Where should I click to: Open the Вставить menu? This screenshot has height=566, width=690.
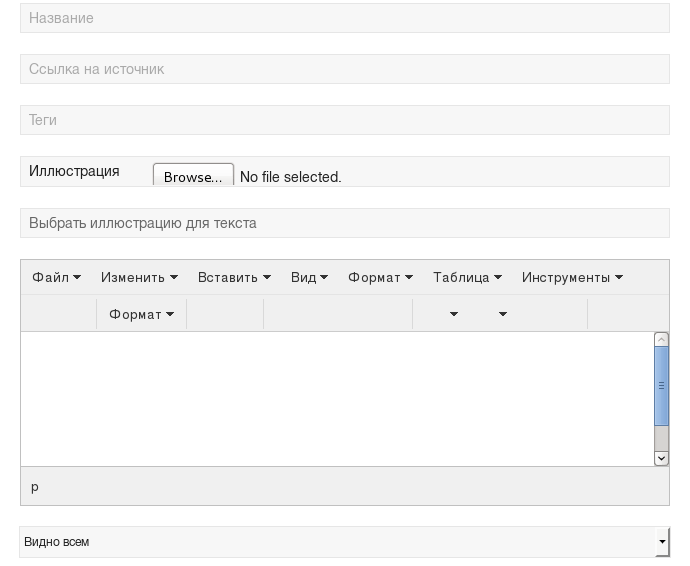point(234,277)
